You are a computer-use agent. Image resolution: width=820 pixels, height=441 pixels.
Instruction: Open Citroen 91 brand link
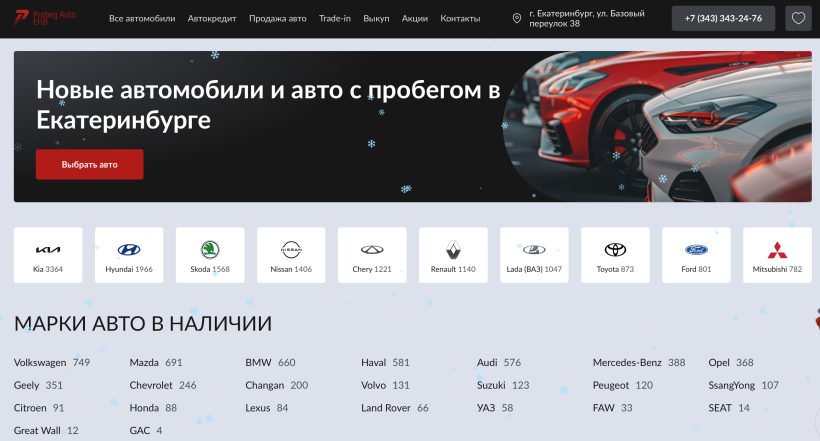tap(39, 408)
